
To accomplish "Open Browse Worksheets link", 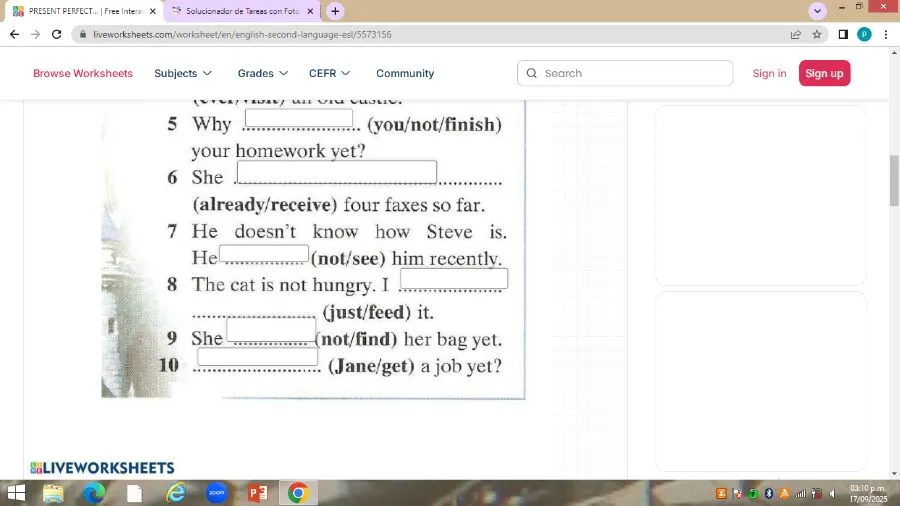I will pos(83,73).
